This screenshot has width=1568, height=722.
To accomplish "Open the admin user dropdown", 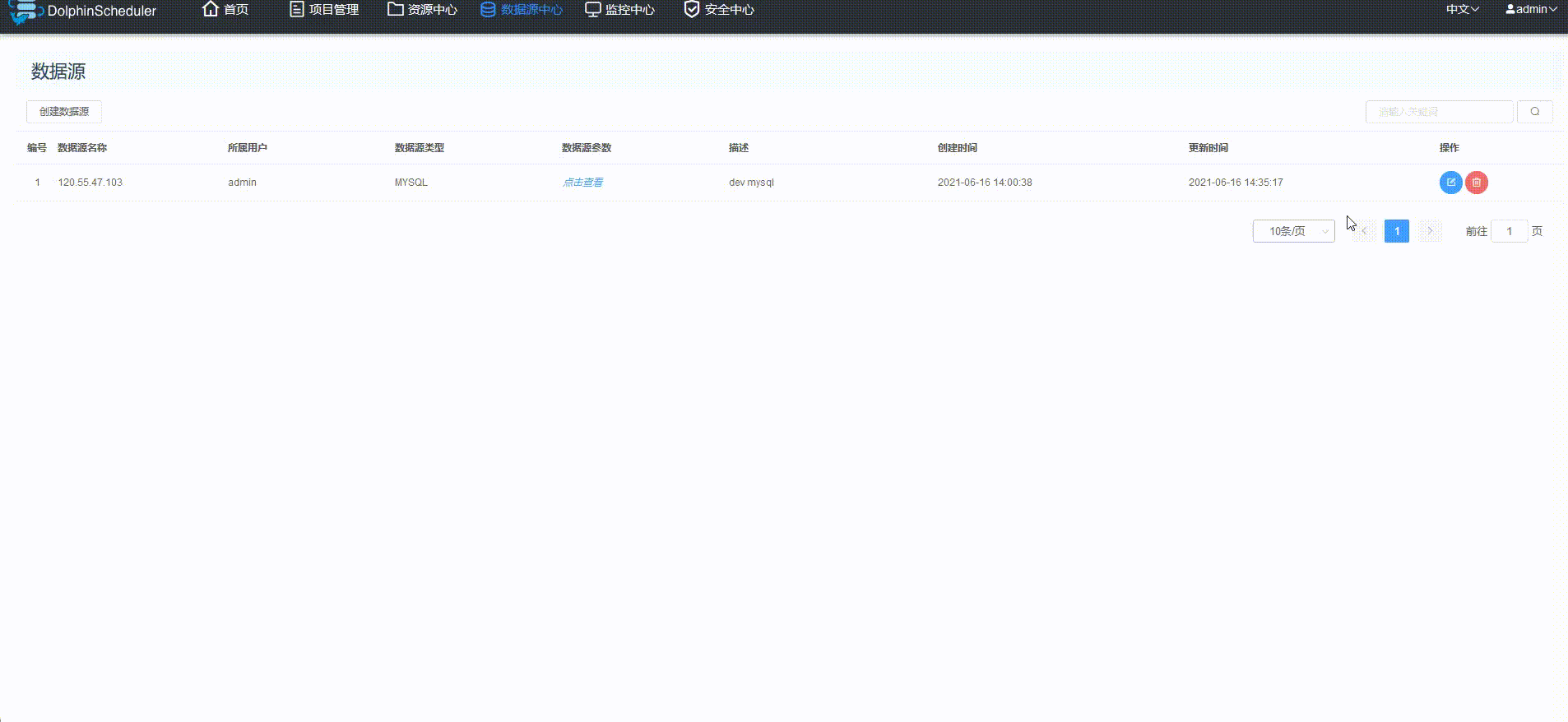I will click(1531, 10).
